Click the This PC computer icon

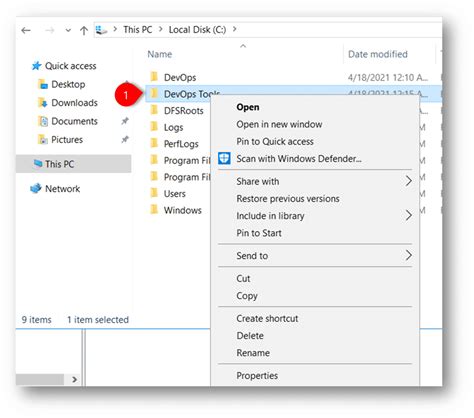(38, 163)
